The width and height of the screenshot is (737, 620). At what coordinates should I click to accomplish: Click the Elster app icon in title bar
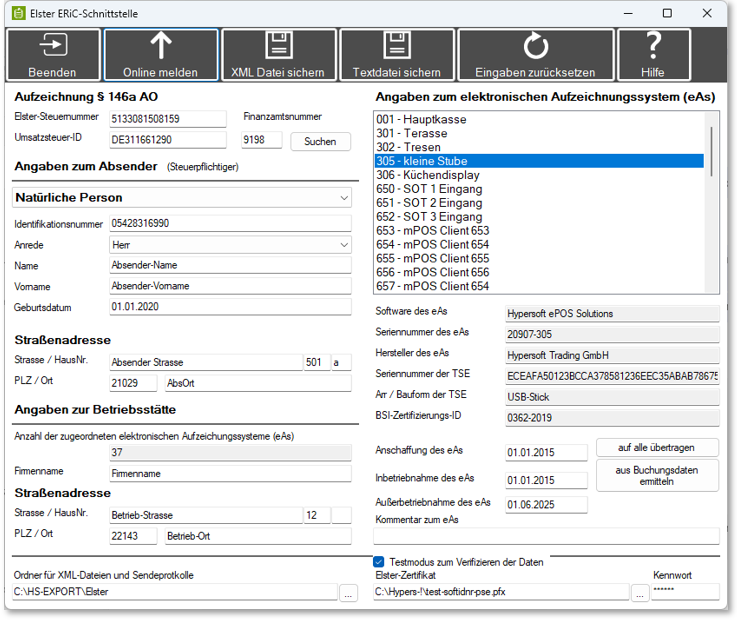tap(16, 13)
